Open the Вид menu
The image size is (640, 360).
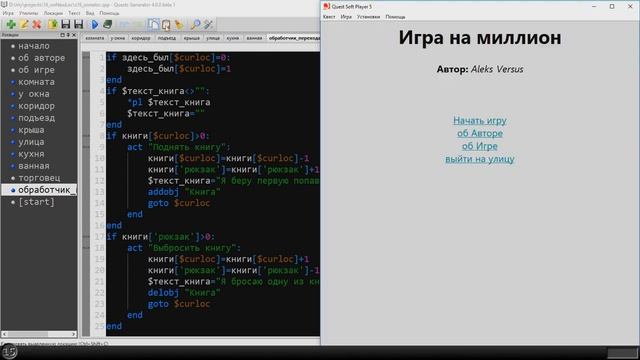tap(90, 13)
